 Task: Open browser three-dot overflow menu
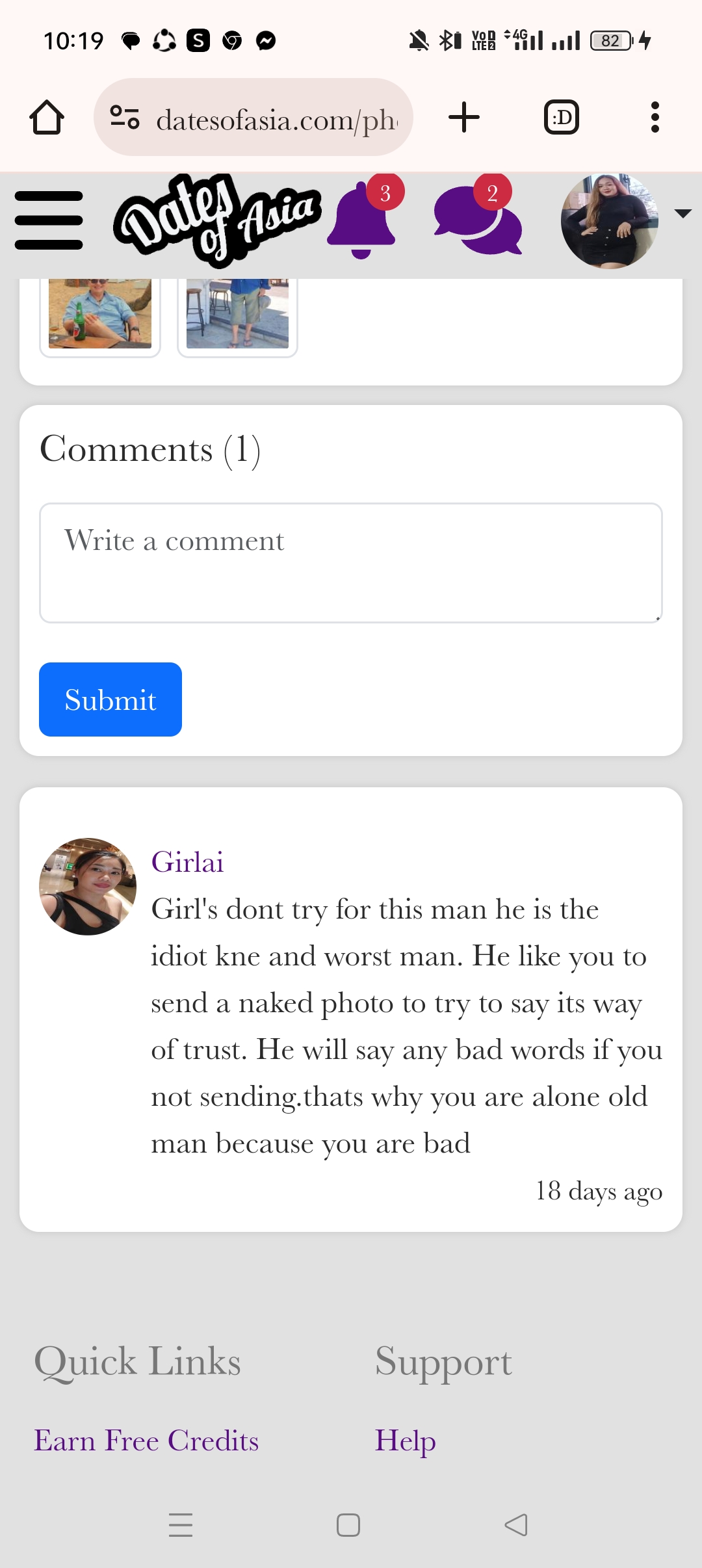655,118
